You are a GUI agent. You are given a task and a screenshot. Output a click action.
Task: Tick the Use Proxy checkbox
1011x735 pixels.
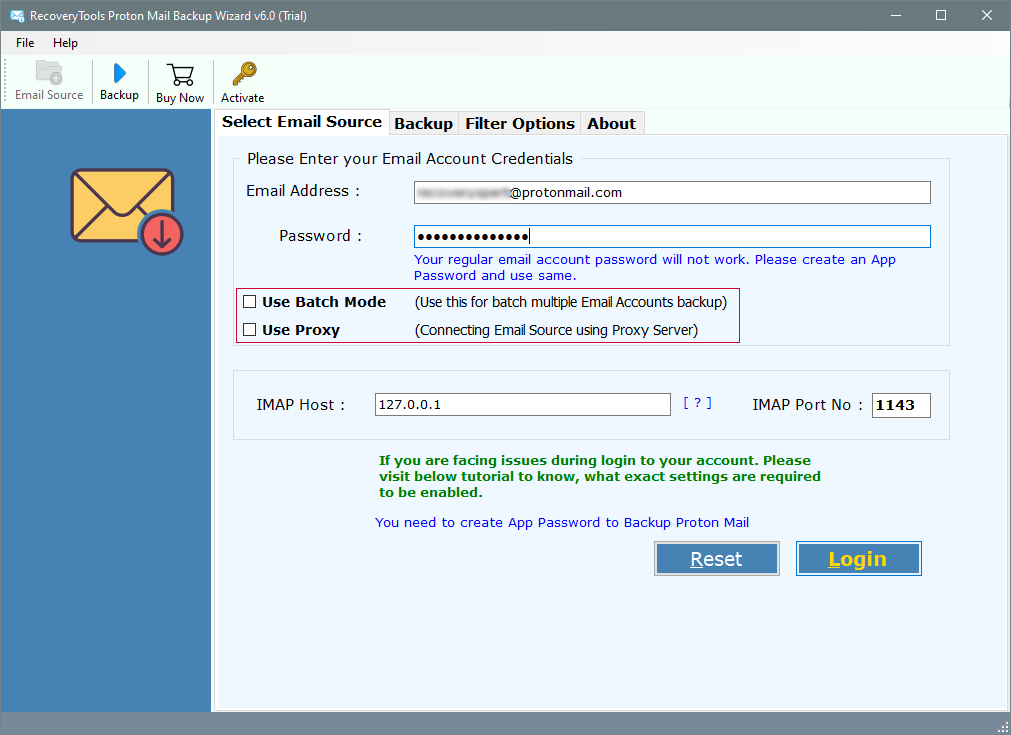250,330
